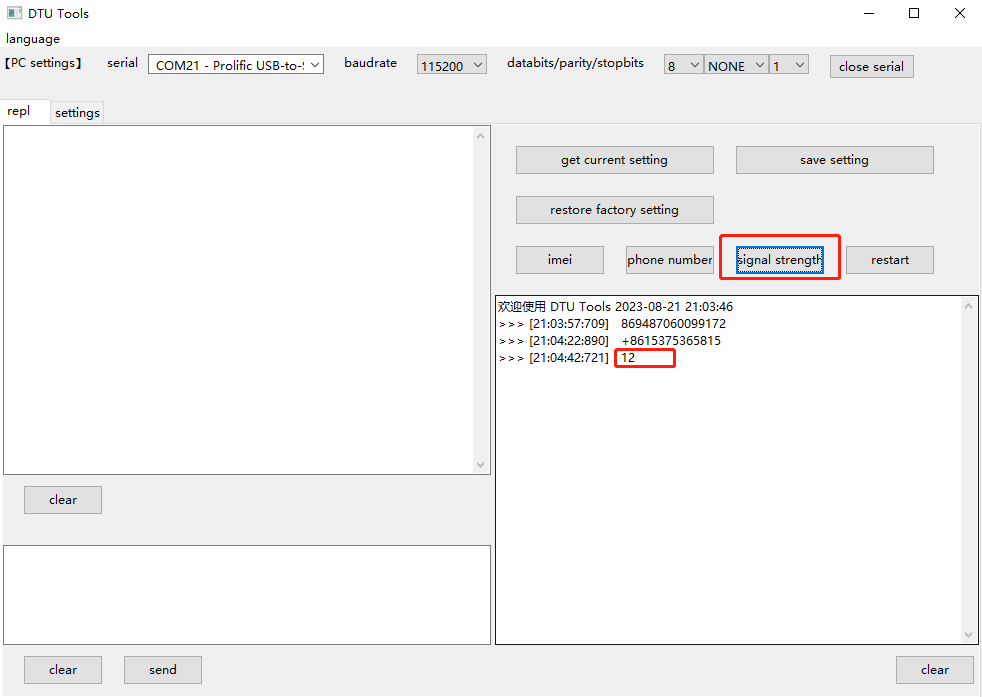982x697 pixels.
Task: Open the language menu
Action: [x=33, y=39]
